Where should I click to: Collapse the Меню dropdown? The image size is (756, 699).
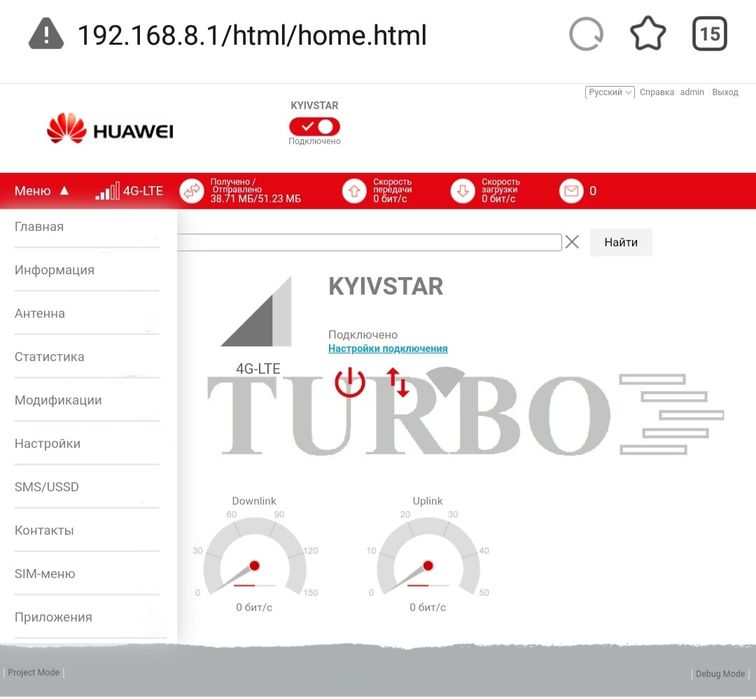click(x=41, y=191)
